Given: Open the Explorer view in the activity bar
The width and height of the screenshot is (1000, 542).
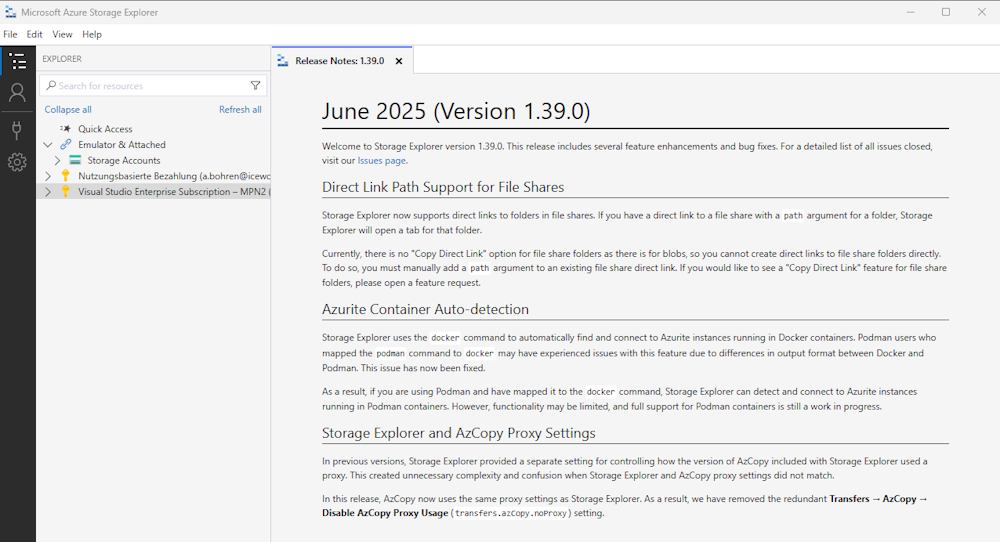Looking at the screenshot, I should click(17, 61).
